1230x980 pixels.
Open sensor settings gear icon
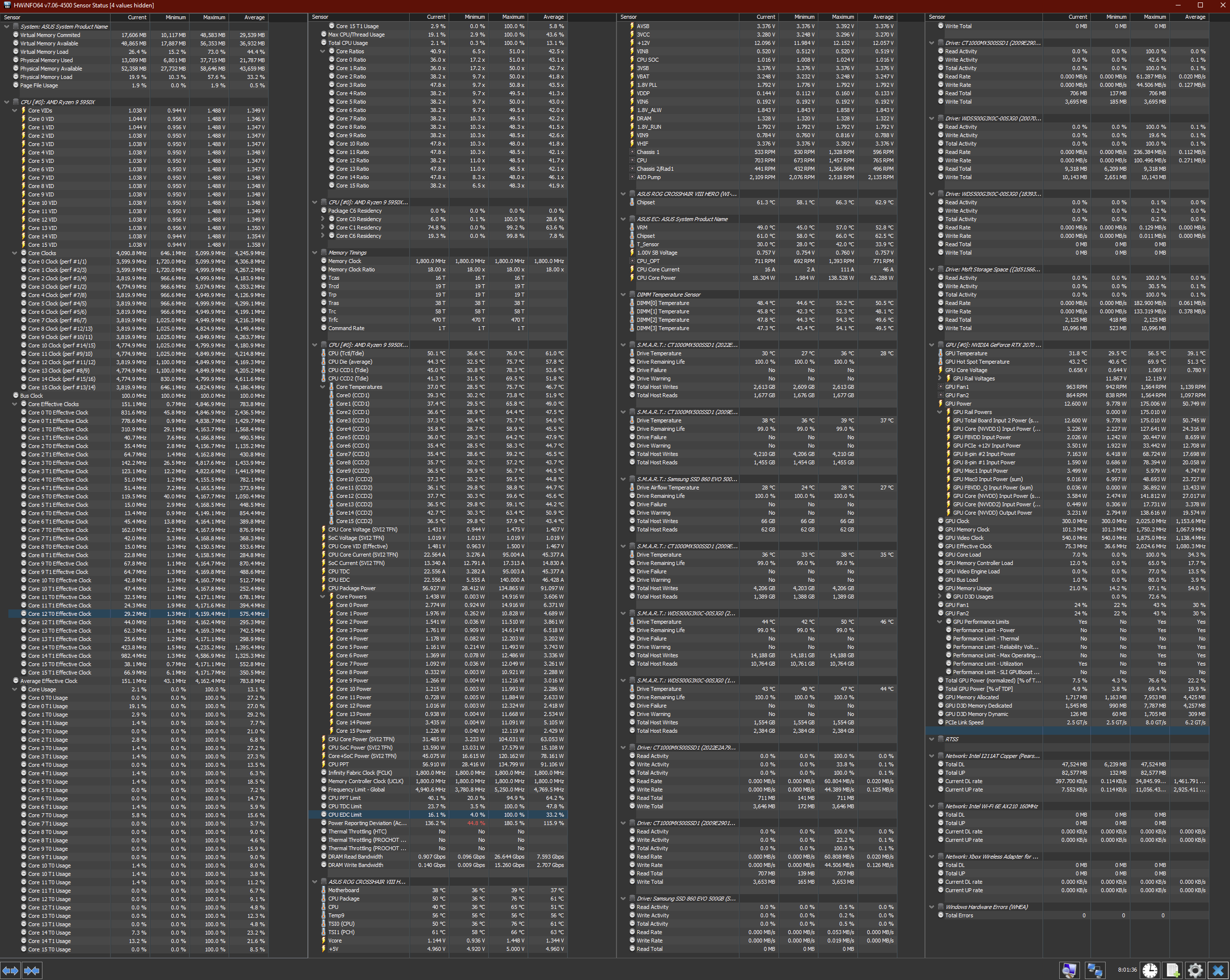pos(1195,970)
